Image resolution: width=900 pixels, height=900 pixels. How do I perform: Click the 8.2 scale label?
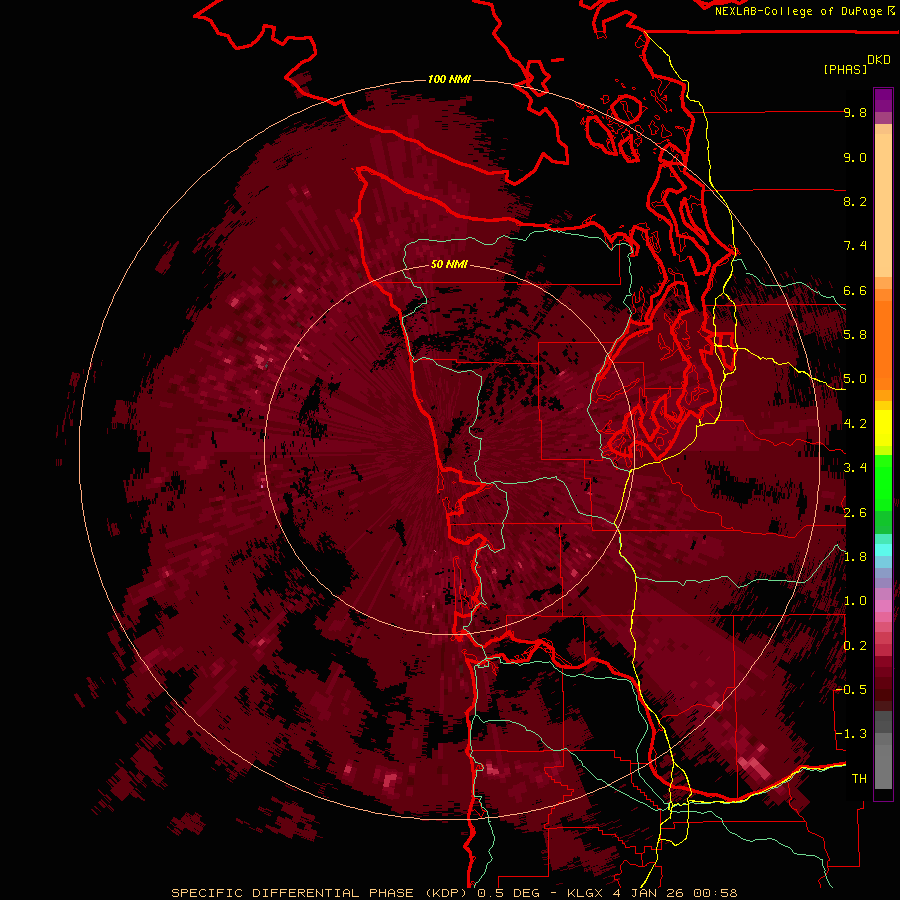pos(855,201)
